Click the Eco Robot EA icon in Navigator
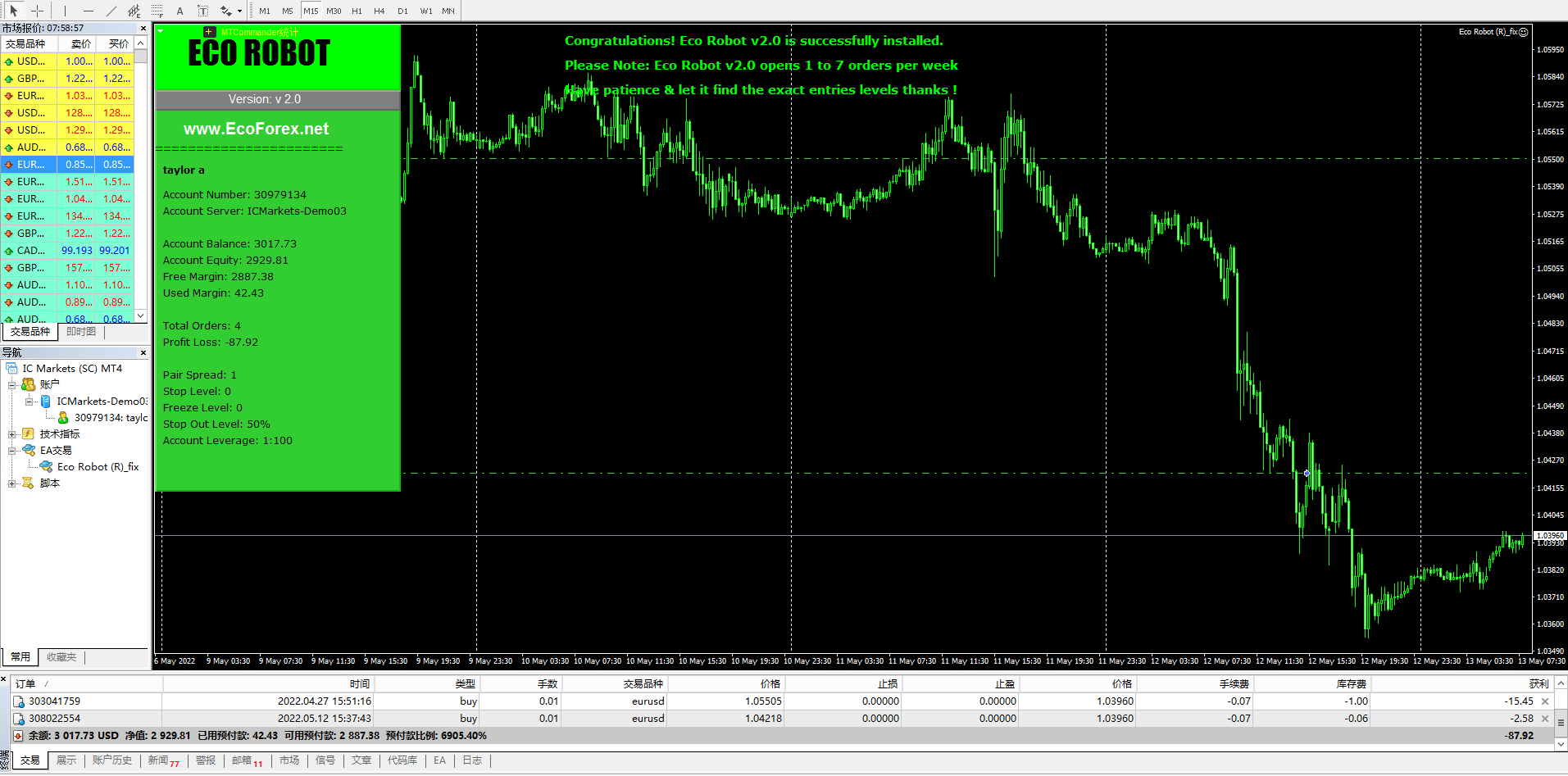 47,466
